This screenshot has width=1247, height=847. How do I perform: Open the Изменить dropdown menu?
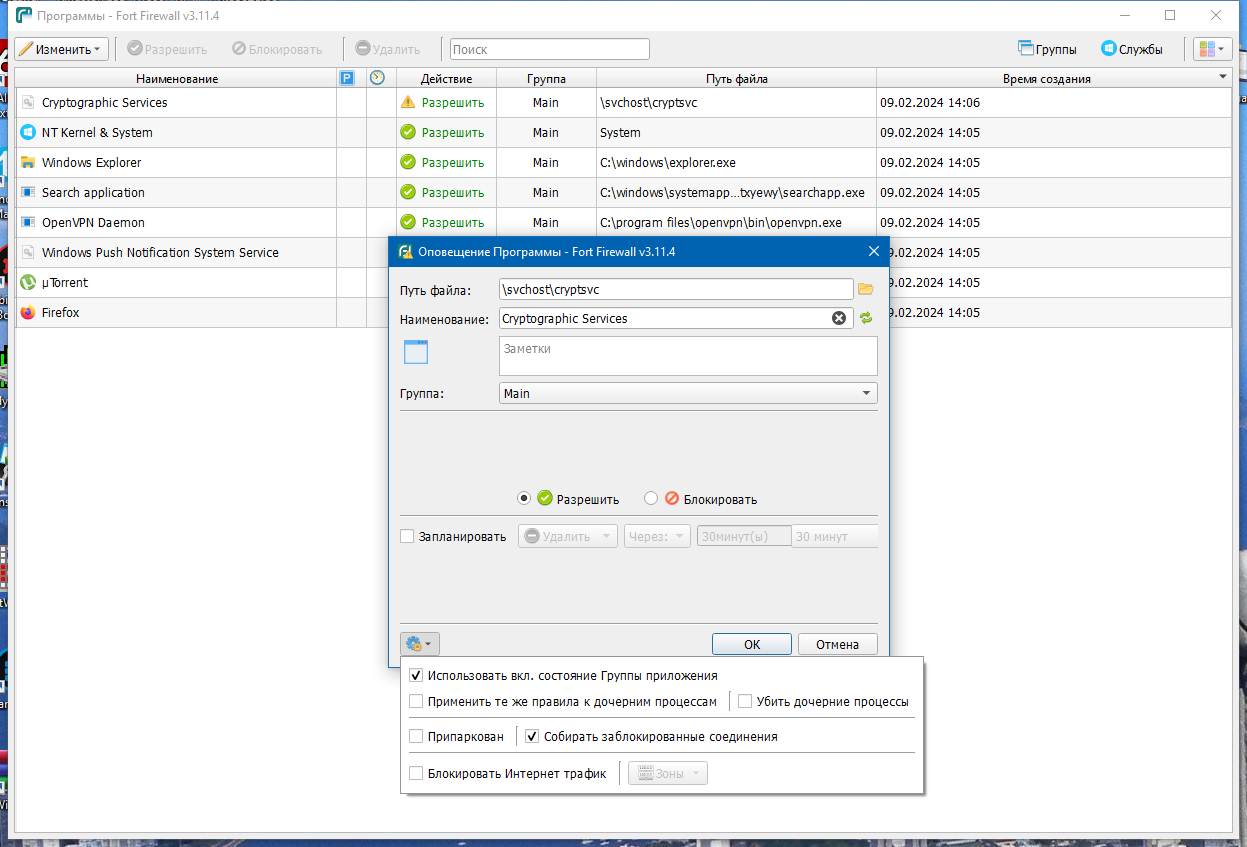tap(60, 49)
